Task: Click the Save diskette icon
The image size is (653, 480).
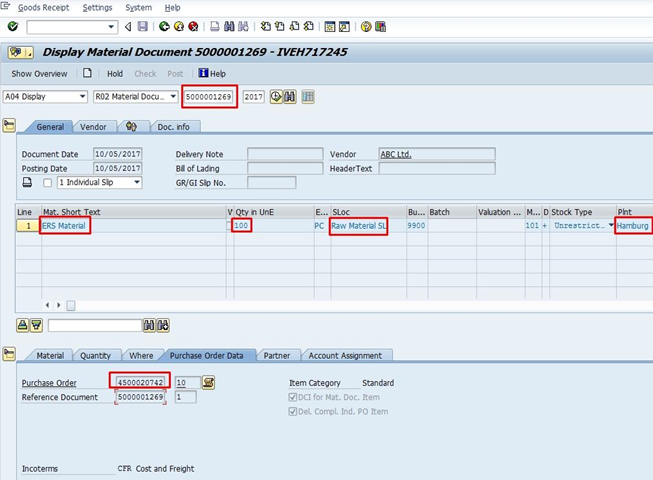Action: [142, 27]
